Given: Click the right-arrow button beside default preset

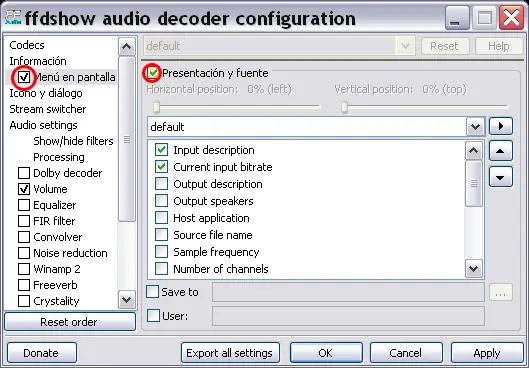Looking at the screenshot, I should tap(501, 126).
